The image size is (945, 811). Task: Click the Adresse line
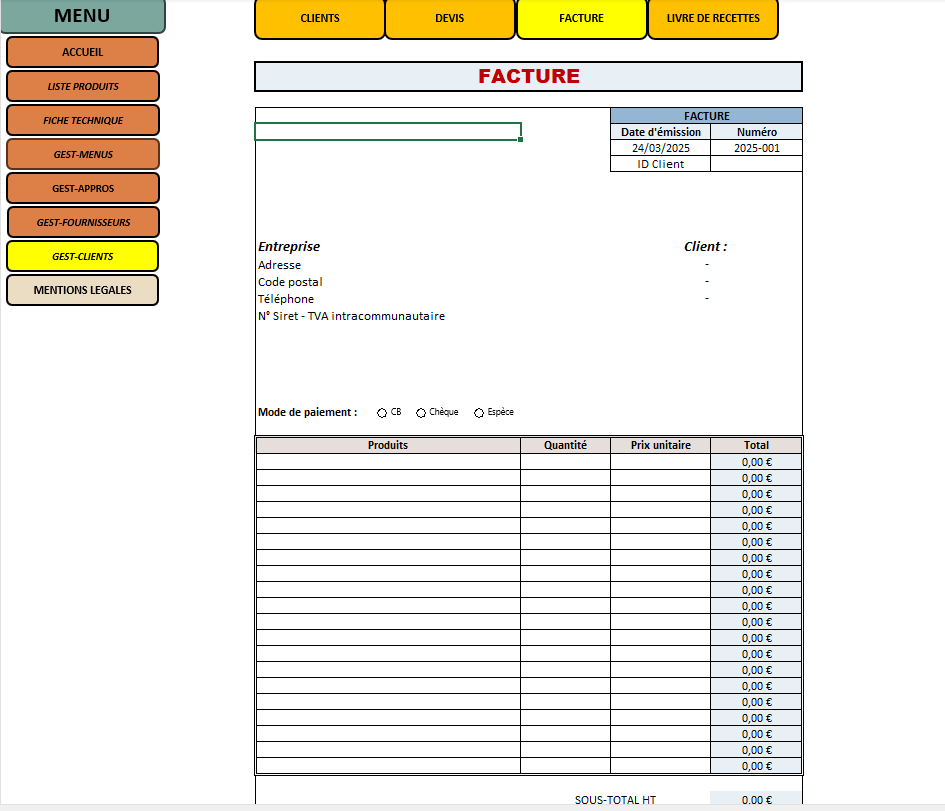point(279,265)
